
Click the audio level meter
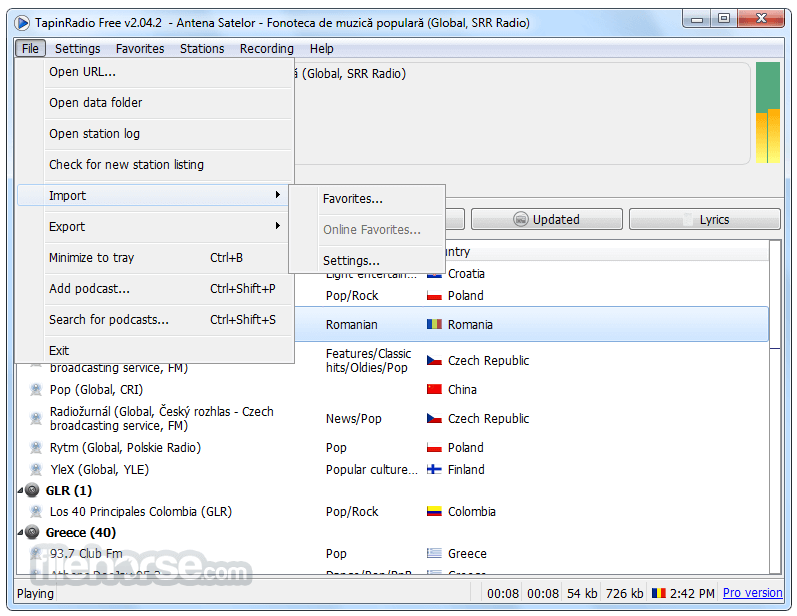point(768,113)
